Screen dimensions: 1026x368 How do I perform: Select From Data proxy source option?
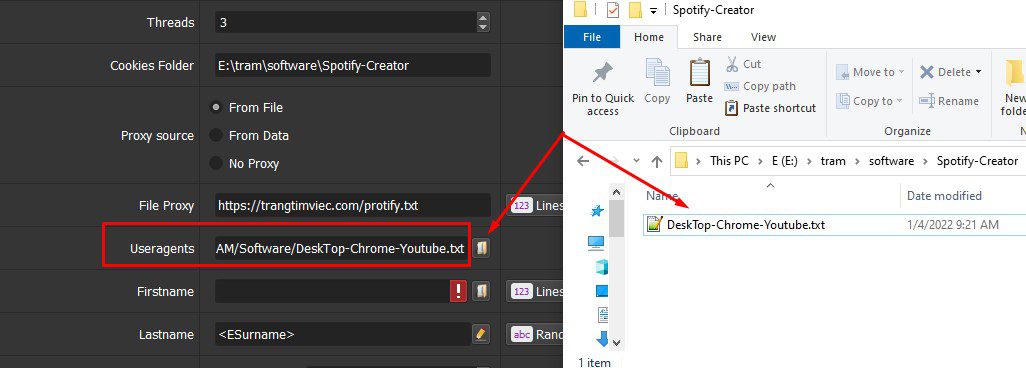[215, 136]
